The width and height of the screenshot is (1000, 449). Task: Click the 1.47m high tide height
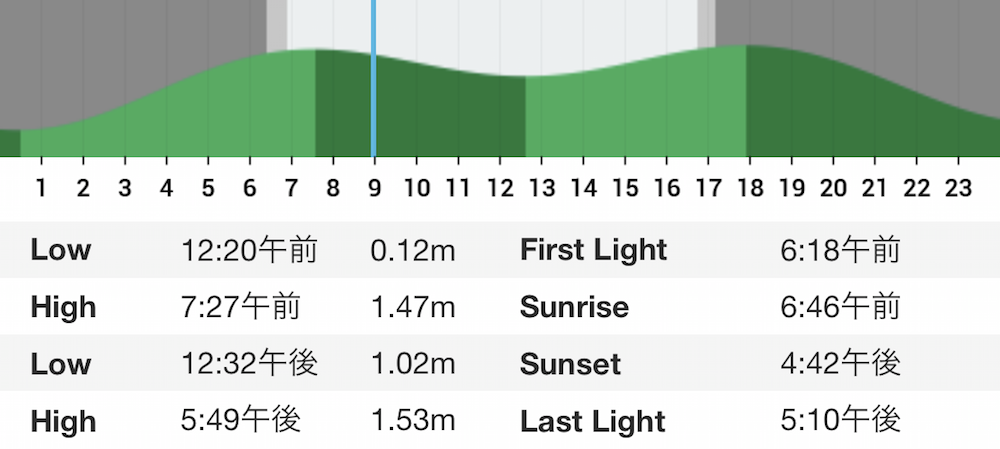coord(413,307)
